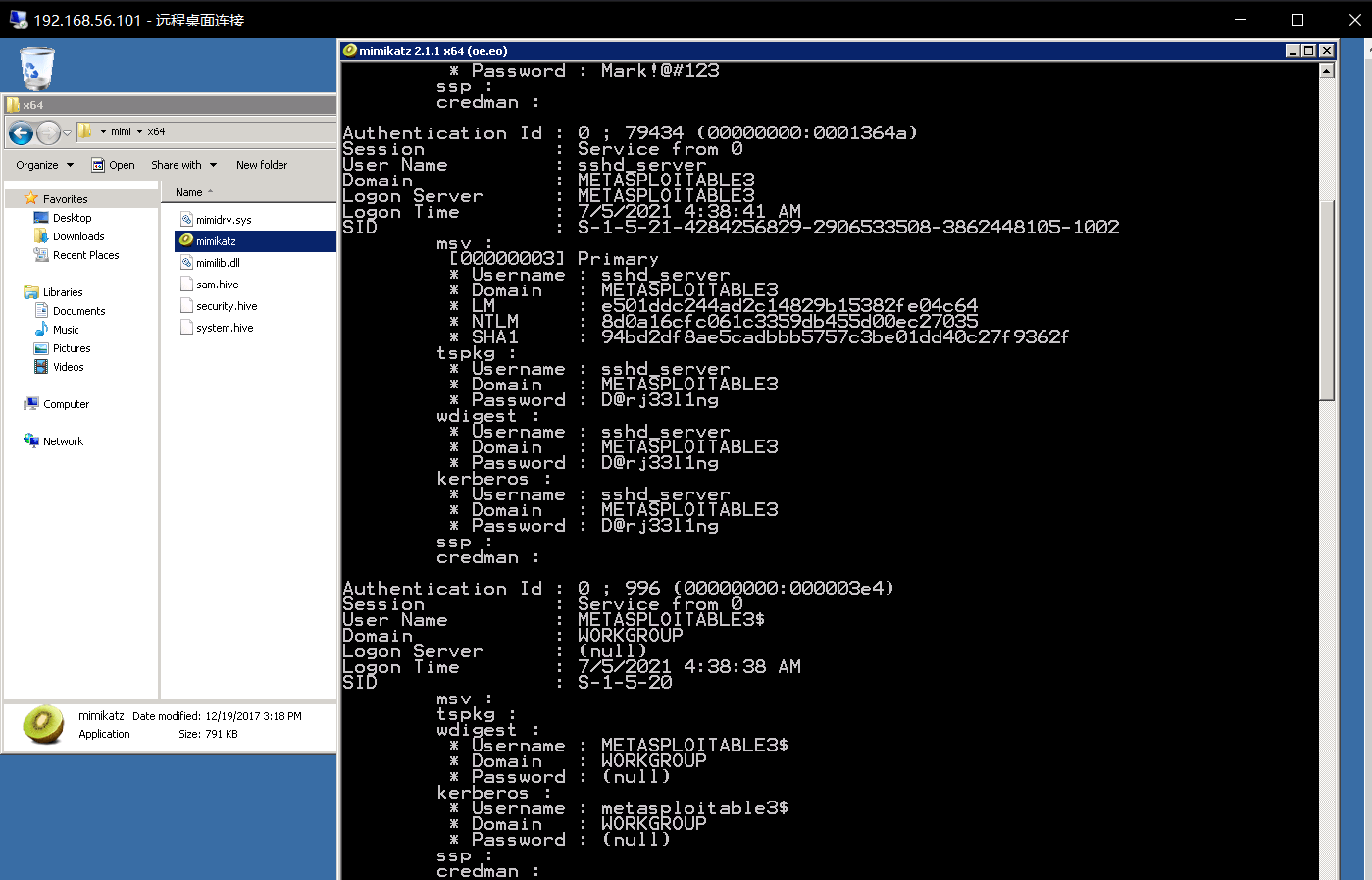This screenshot has height=880, width=1372.
Task: Select the sam.hive file icon
Action: 186,285
